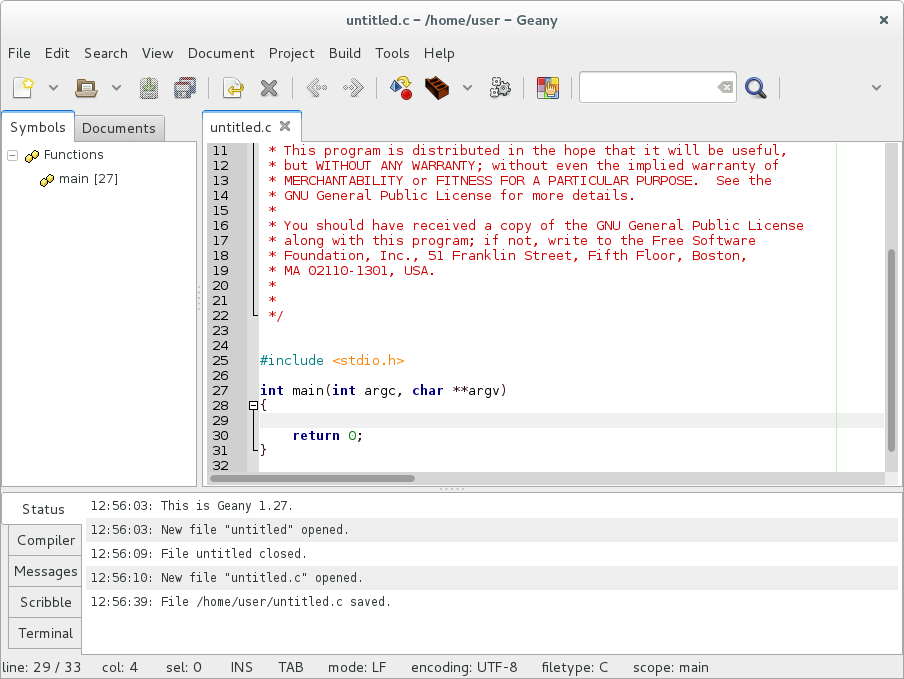904x679 pixels.
Task: Open the File menu
Action: pyautogui.click(x=19, y=53)
